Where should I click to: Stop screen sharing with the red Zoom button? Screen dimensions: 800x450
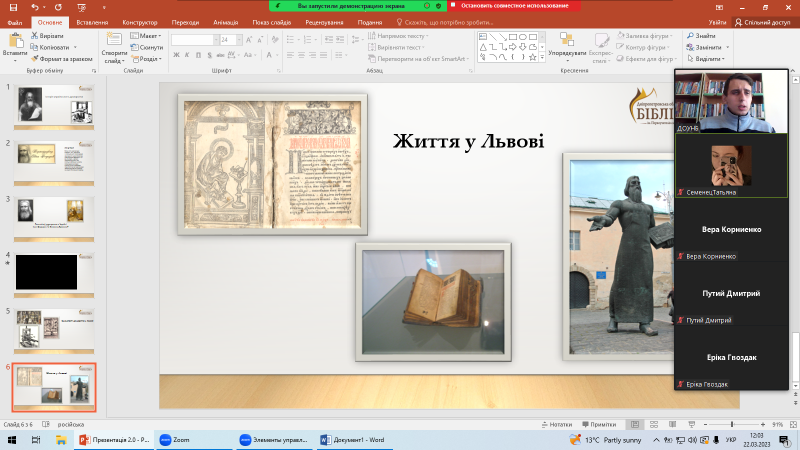(514, 6)
